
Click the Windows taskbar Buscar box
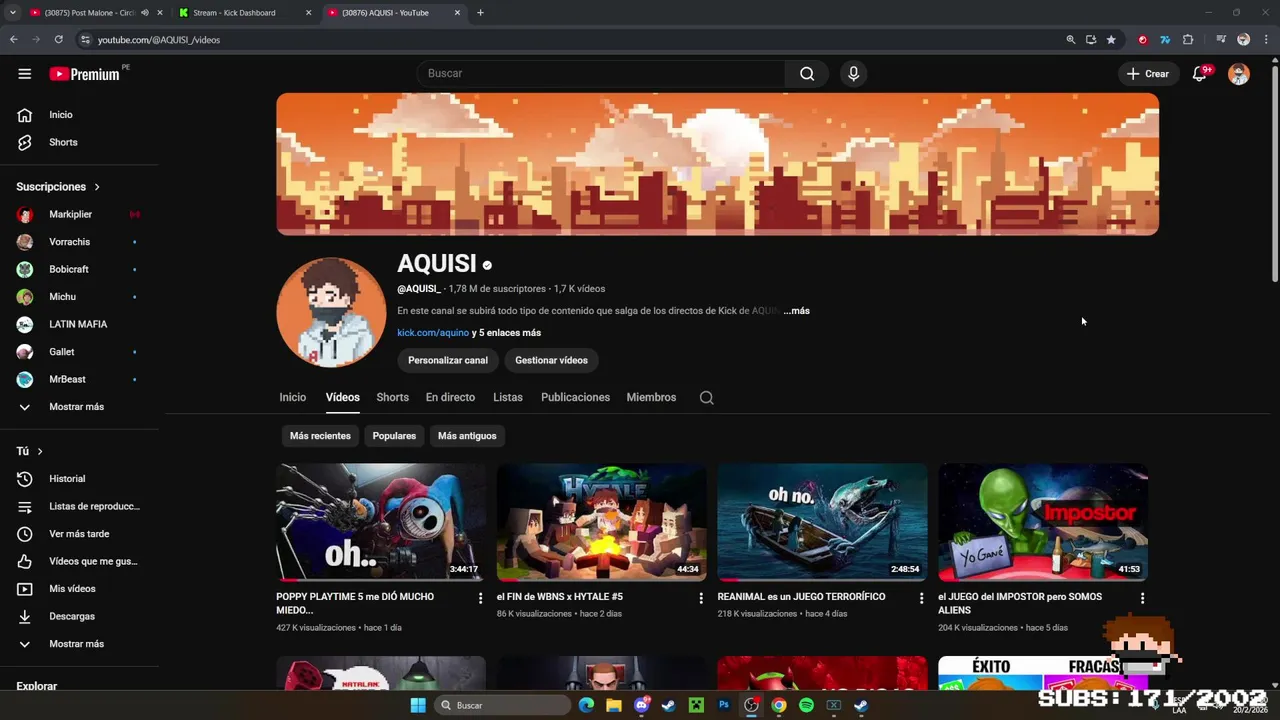(504, 705)
